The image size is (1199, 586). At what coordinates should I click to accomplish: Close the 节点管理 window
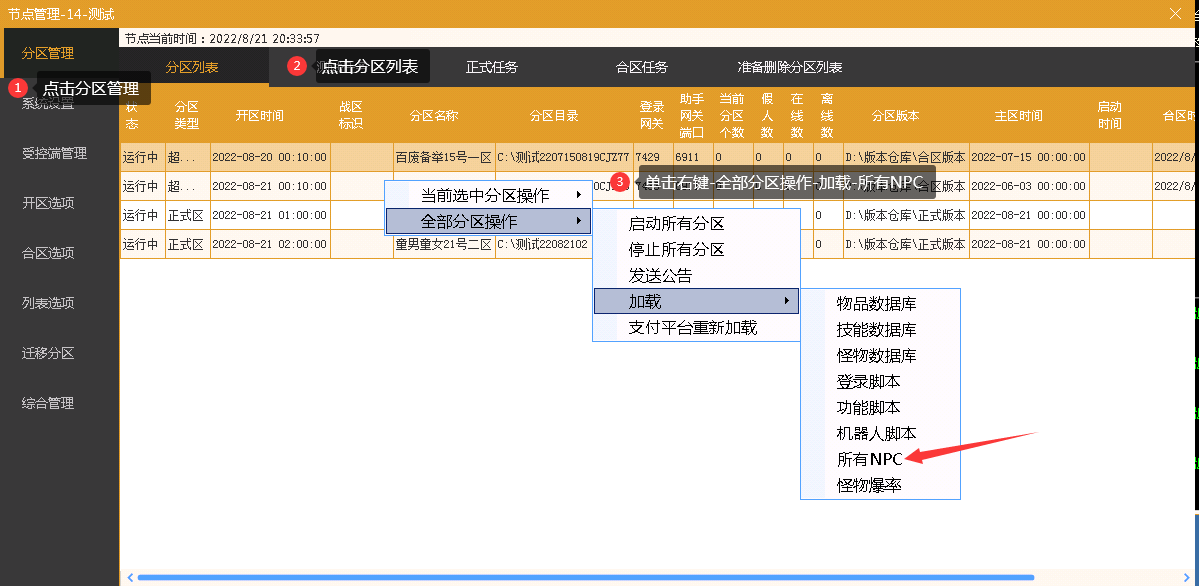pos(1176,14)
